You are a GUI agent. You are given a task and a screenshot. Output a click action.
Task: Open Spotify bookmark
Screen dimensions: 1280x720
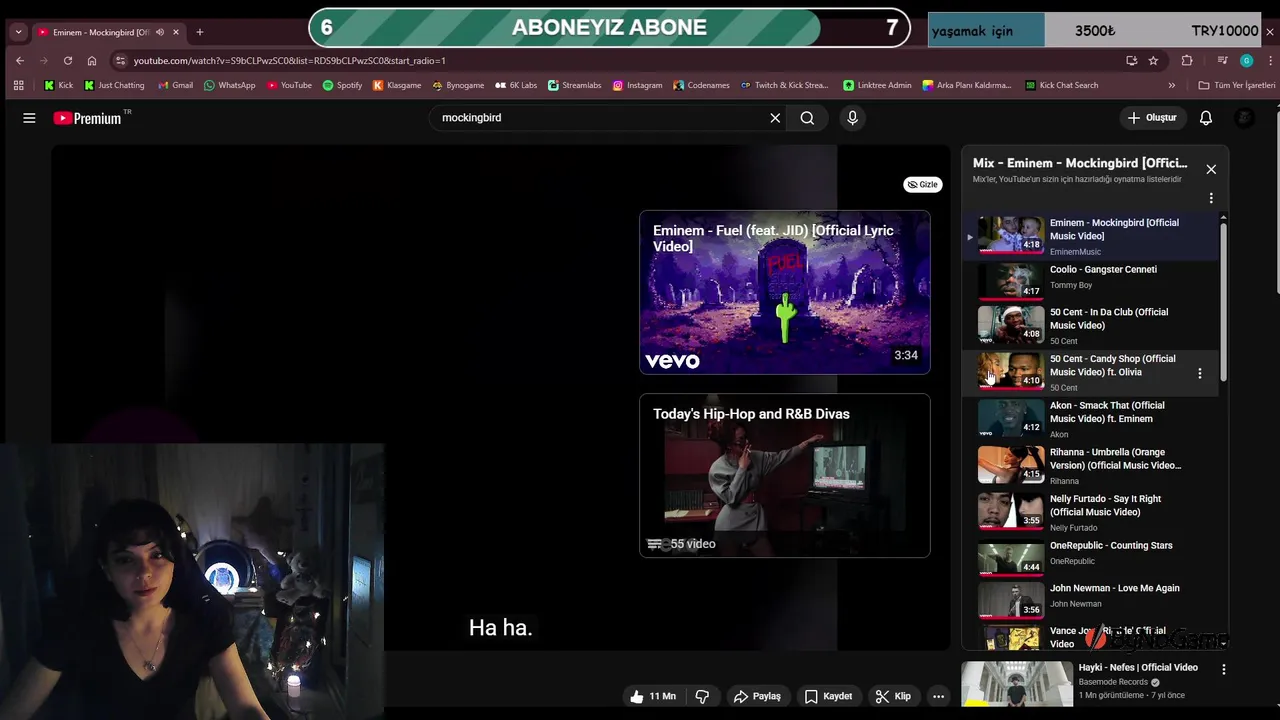click(342, 85)
